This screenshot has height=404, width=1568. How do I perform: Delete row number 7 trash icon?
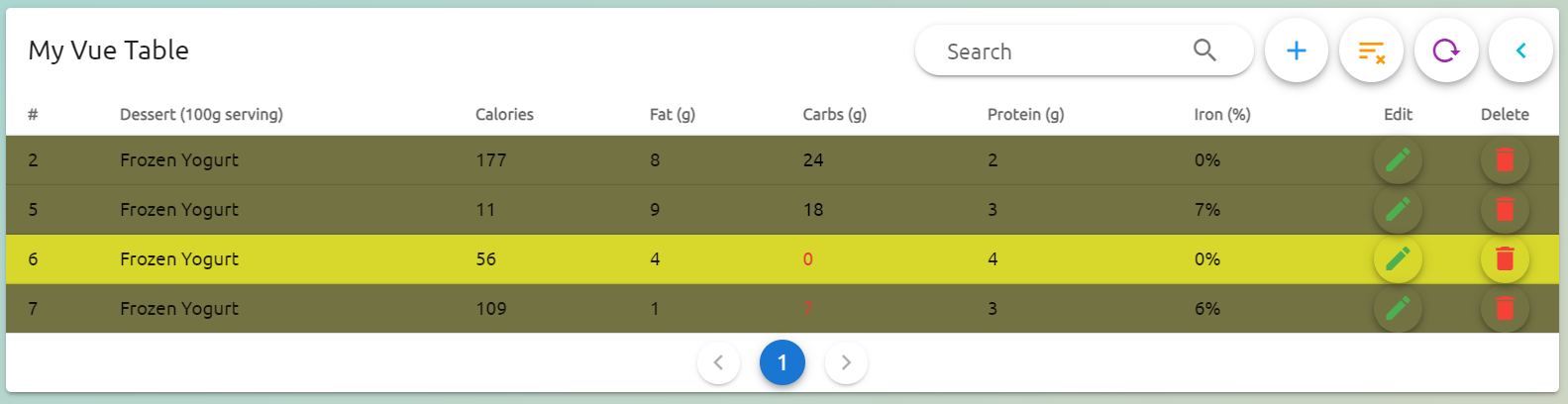click(1505, 309)
